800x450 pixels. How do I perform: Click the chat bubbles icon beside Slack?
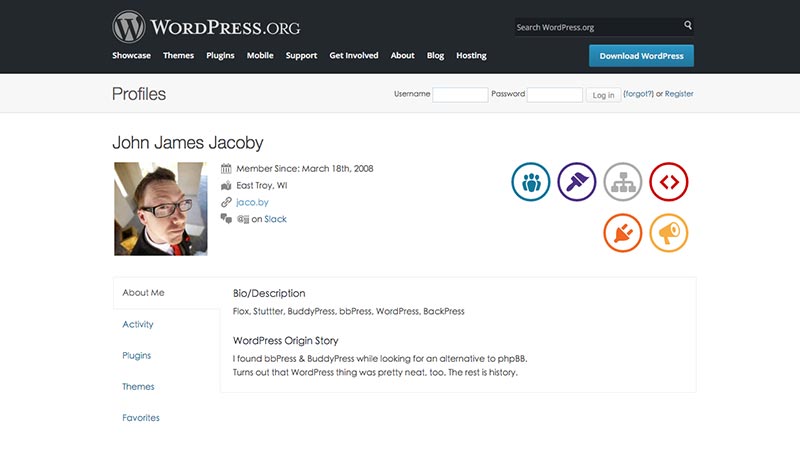pyautogui.click(x=226, y=219)
